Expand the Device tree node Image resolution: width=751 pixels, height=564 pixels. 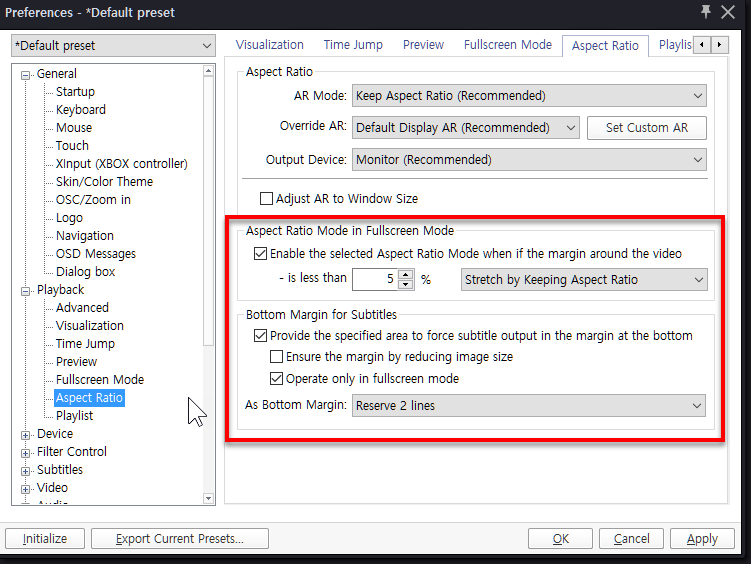(25, 435)
